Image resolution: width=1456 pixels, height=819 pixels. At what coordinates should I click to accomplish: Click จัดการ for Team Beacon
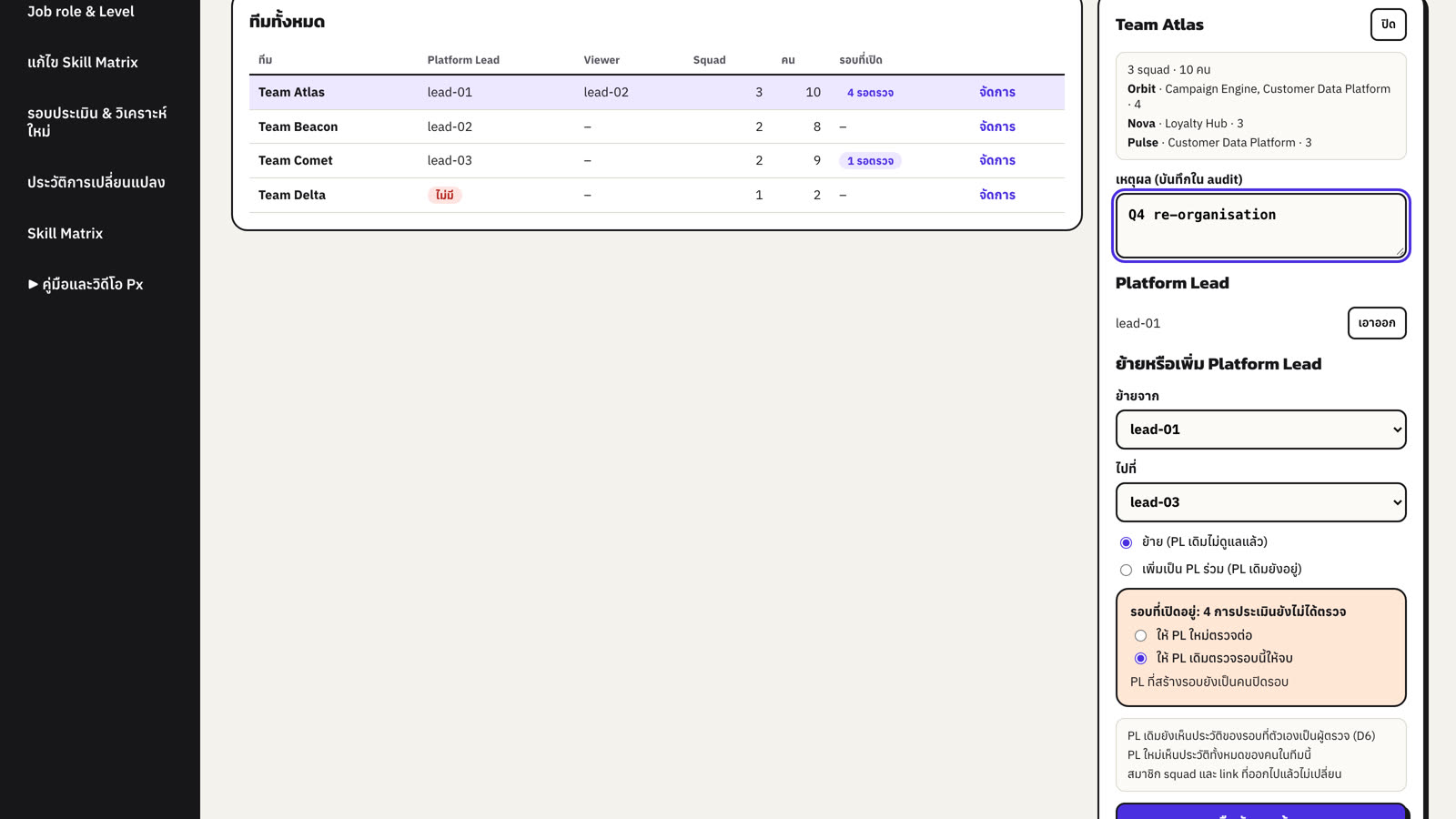pyautogui.click(x=997, y=126)
